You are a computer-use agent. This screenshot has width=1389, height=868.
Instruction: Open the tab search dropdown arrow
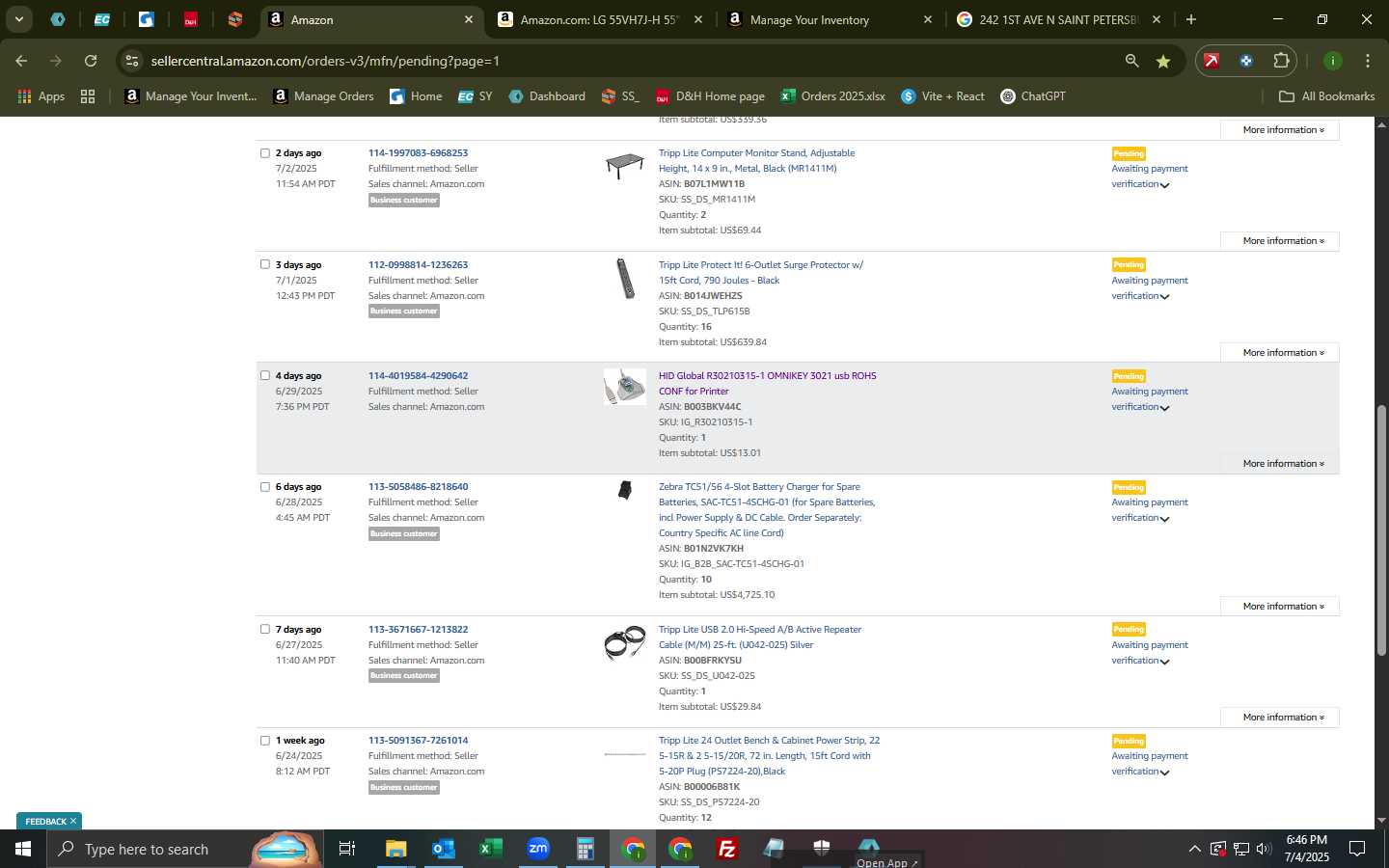[x=18, y=19]
